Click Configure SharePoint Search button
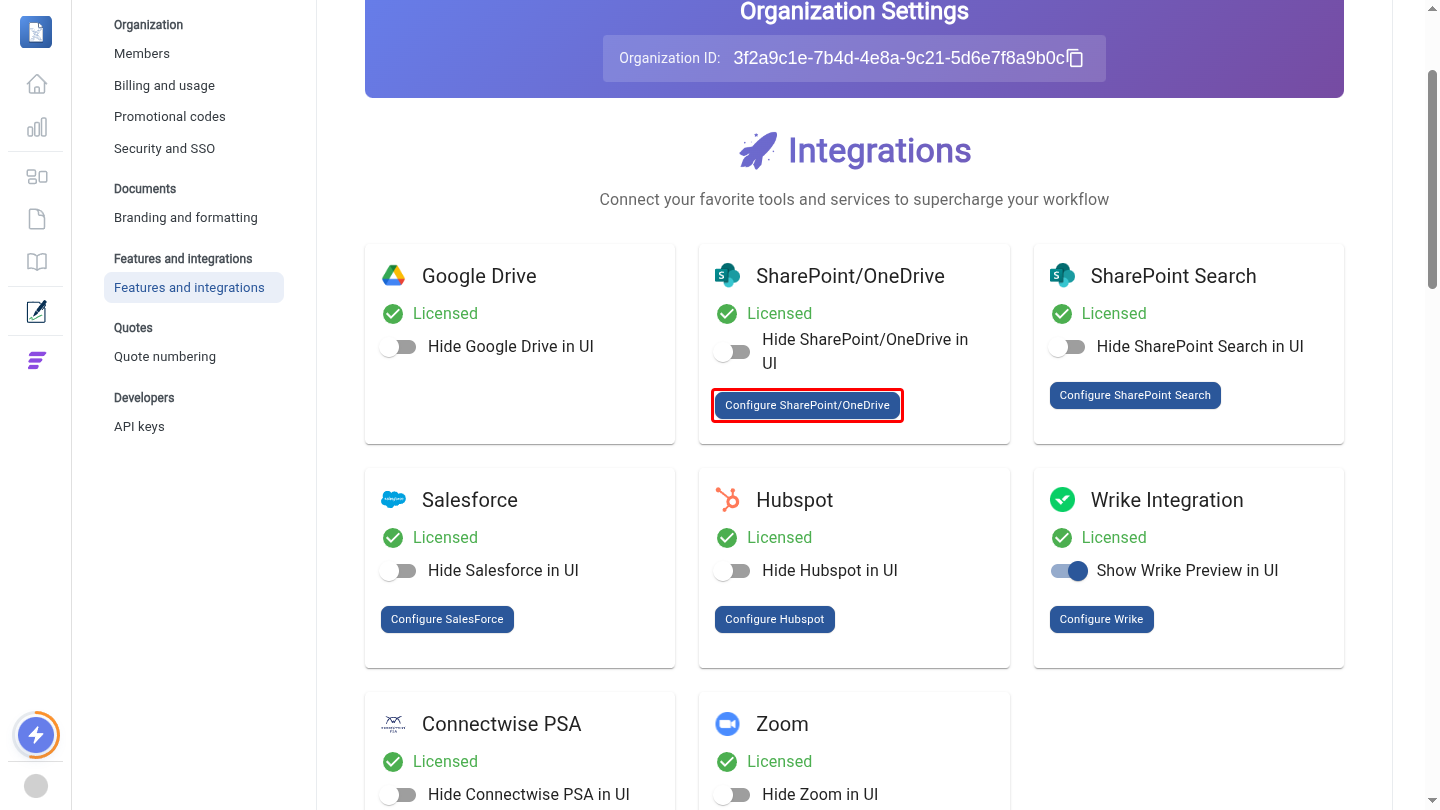Screen dimensions: 1440x810 pyautogui.click(x=1135, y=395)
